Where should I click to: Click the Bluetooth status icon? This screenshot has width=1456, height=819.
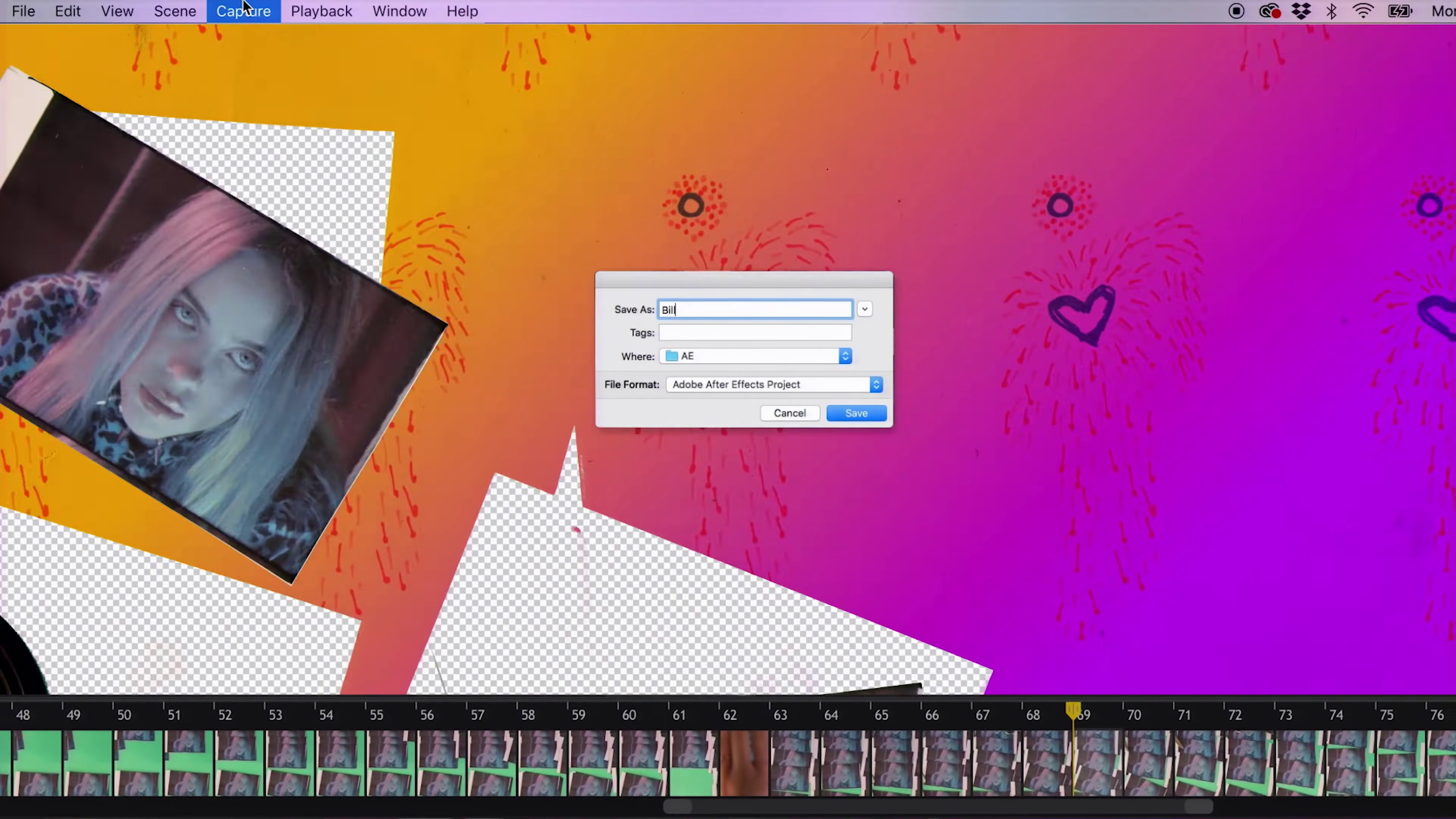point(1331,11)
